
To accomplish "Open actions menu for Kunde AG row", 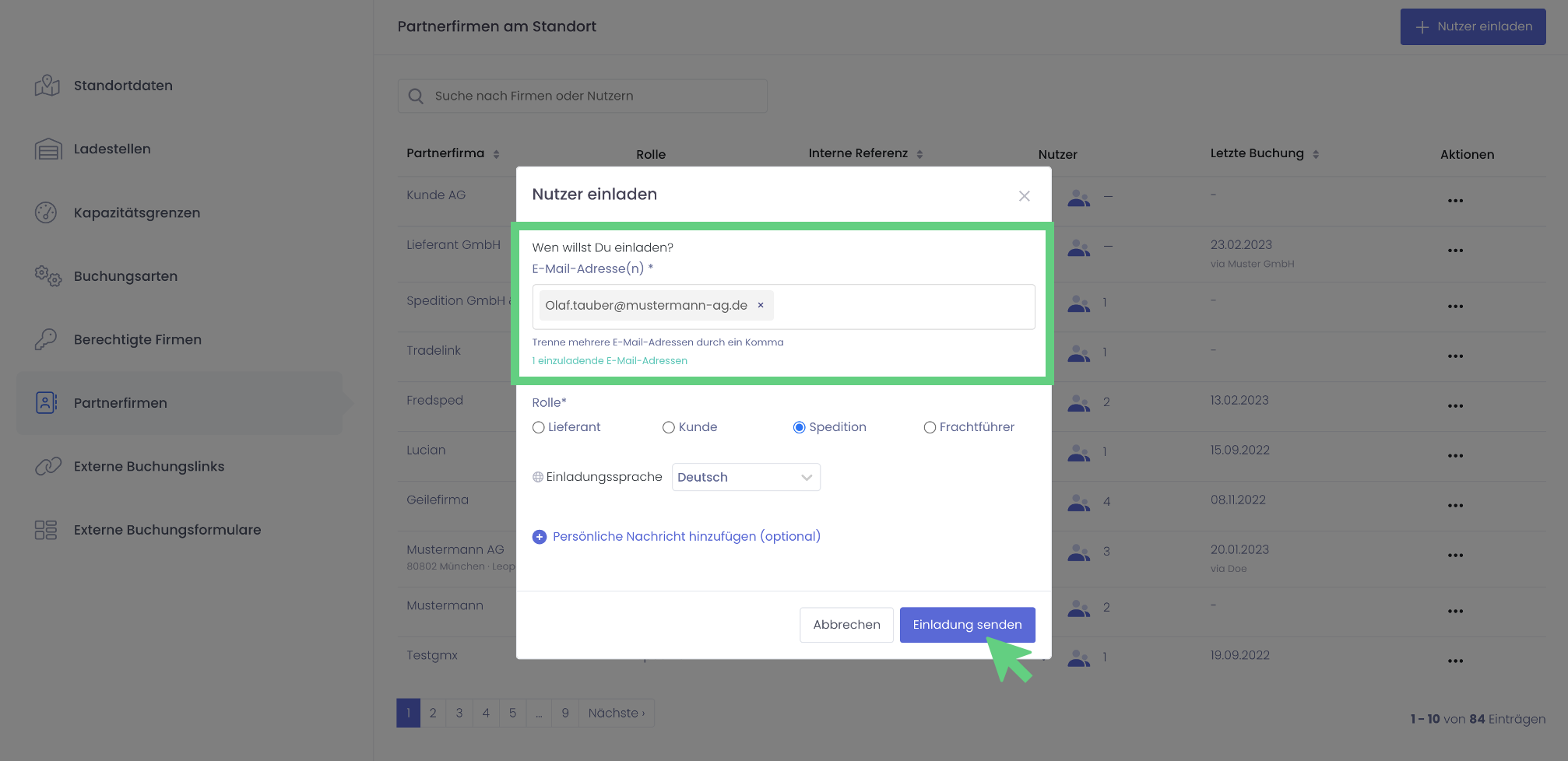I will 1455,201.
